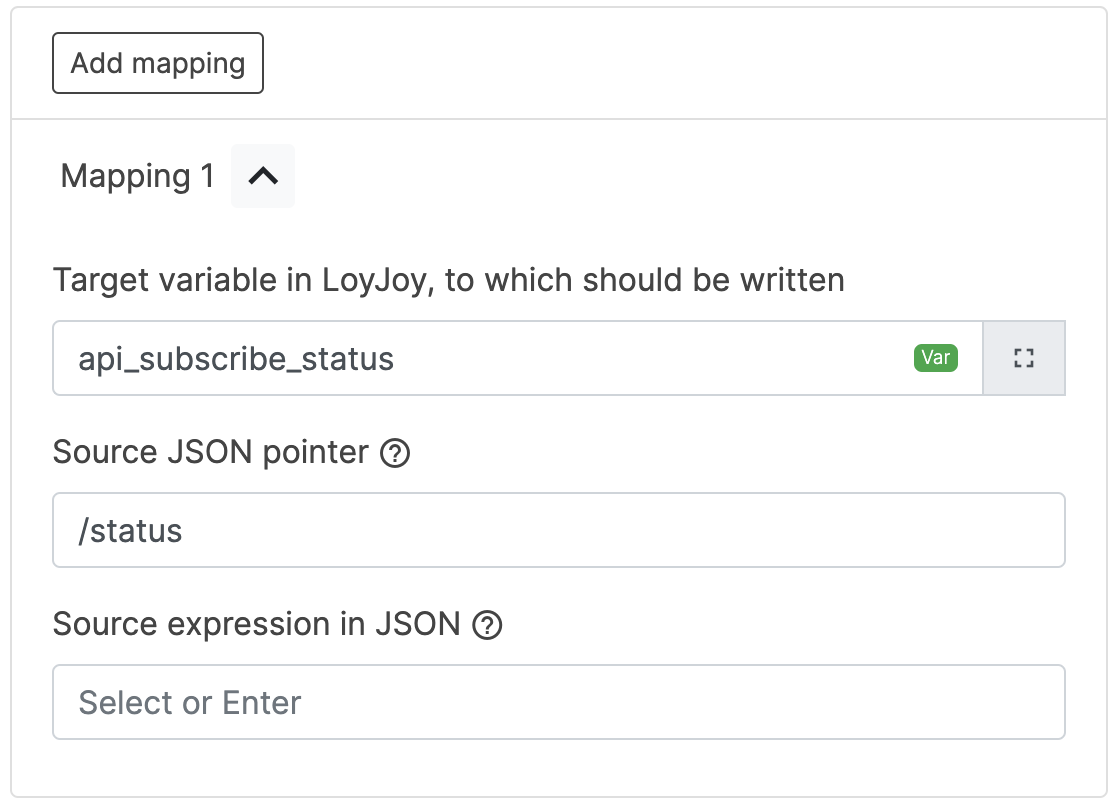Show help for Source expression in JSON
This screenshot has width=1118, height=808.
(487, 625)
